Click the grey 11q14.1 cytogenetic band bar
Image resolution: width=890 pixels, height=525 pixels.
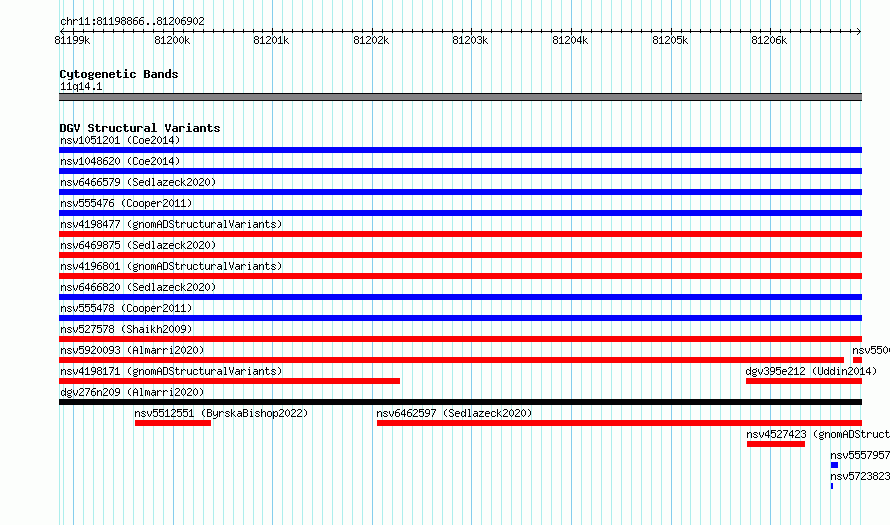click(460, 97)
